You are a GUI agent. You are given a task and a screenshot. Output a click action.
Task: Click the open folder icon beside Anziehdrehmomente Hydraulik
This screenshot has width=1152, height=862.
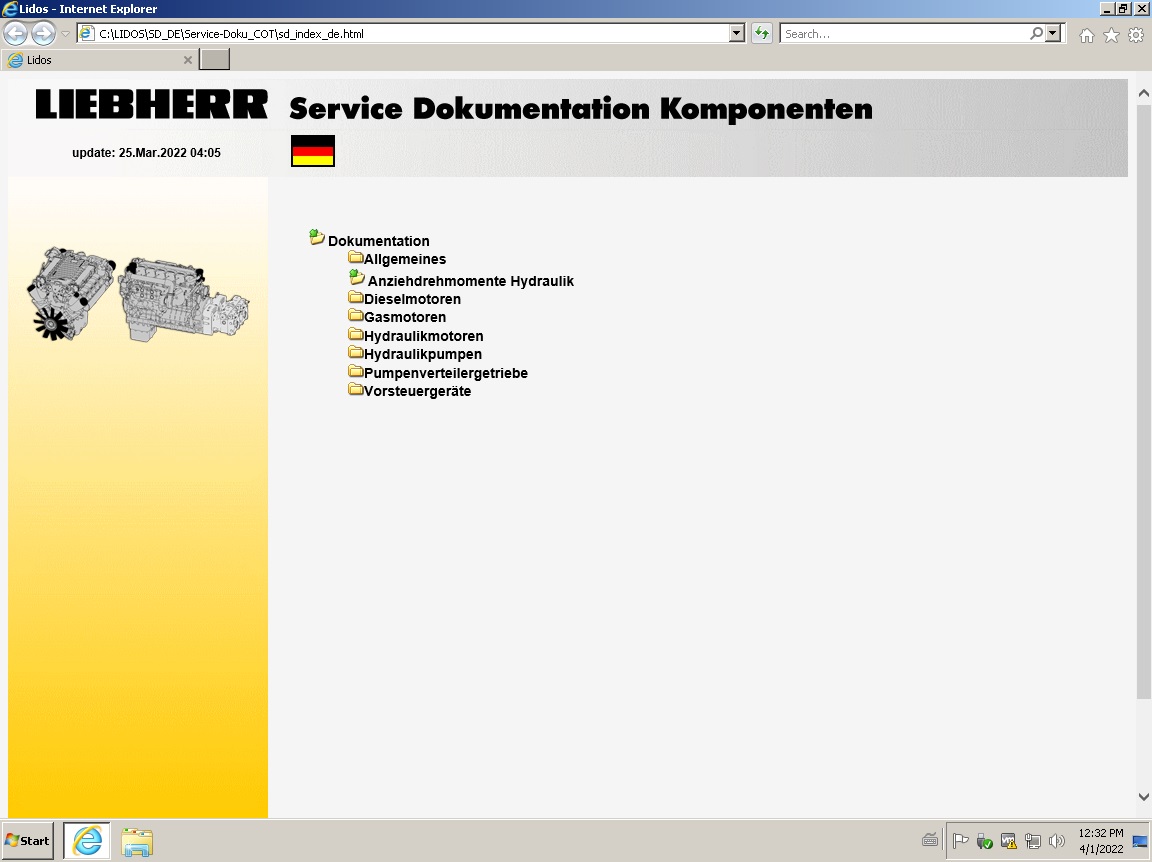point(357,277)
